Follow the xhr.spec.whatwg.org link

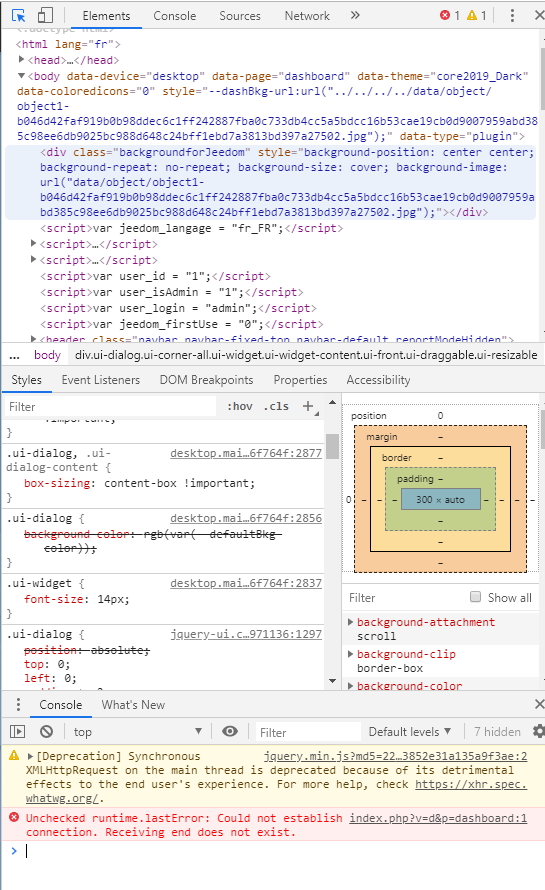pos(471,784)
